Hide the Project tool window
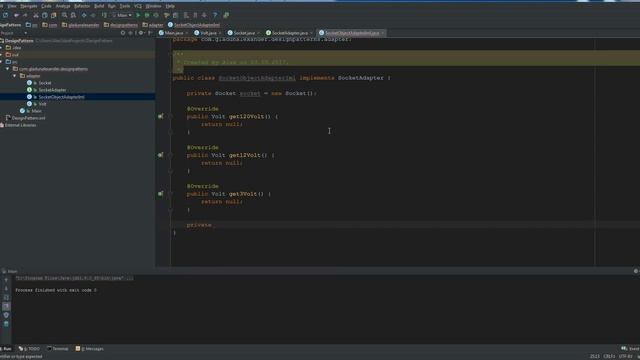The image size is (640, 360). tap(150, 33)
